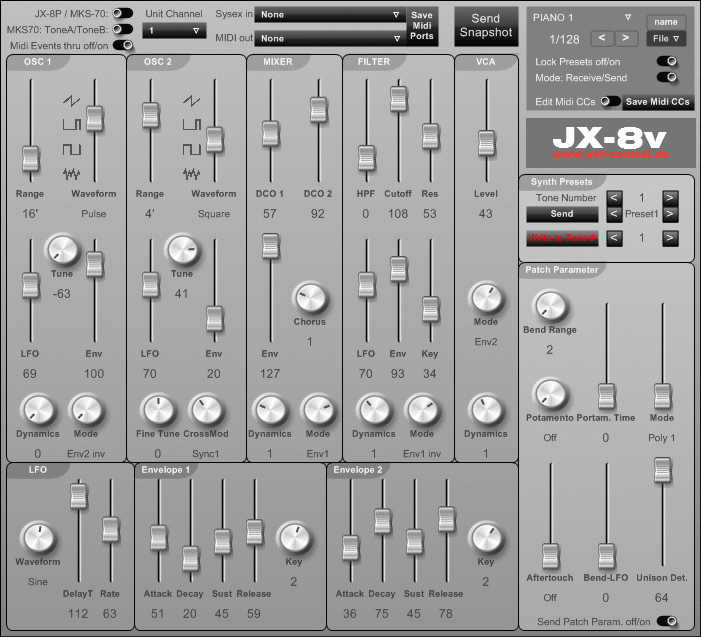
Task: Select the sawtooth waveform icon in OSC 1
Action: click(x=72, y=101)
